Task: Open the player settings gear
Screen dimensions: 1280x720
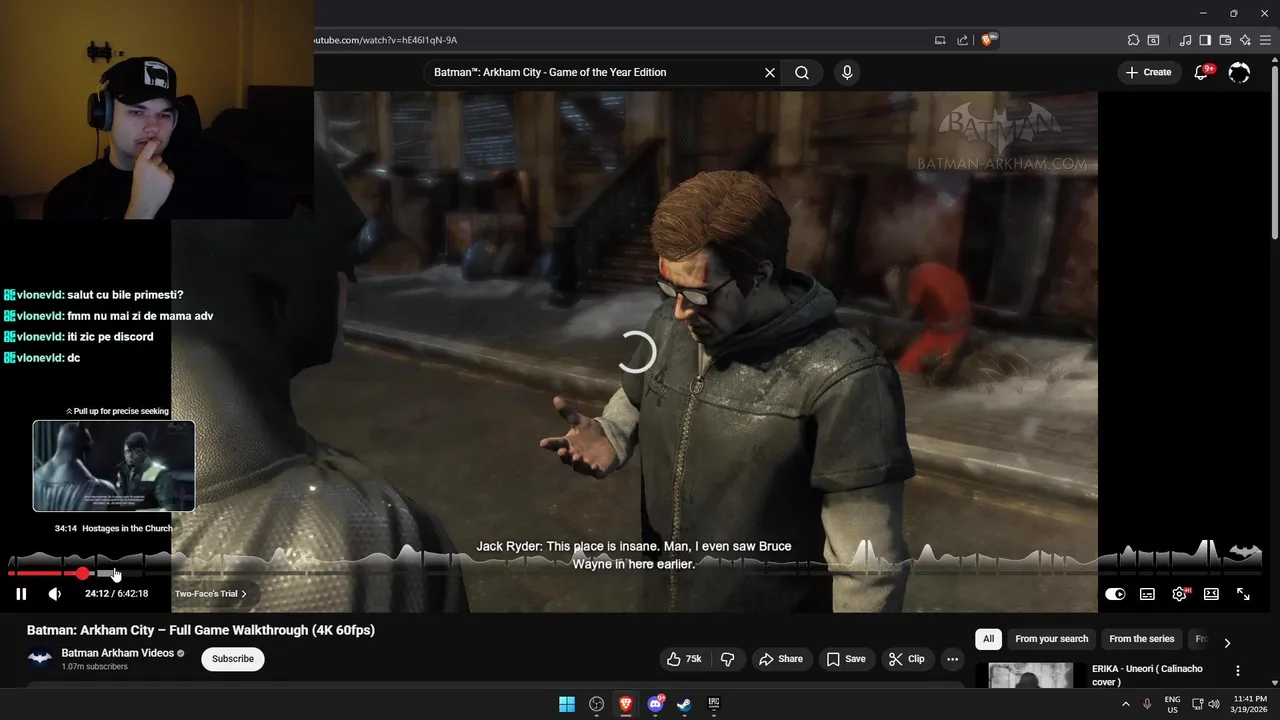Action: 1179,594
